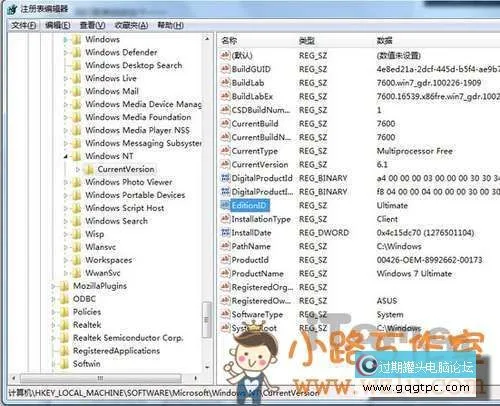Click the CurrentVersion folder icon in tree
Image resolution: width=500 pixels, height=406 pixels.
[x=89, y=169]
